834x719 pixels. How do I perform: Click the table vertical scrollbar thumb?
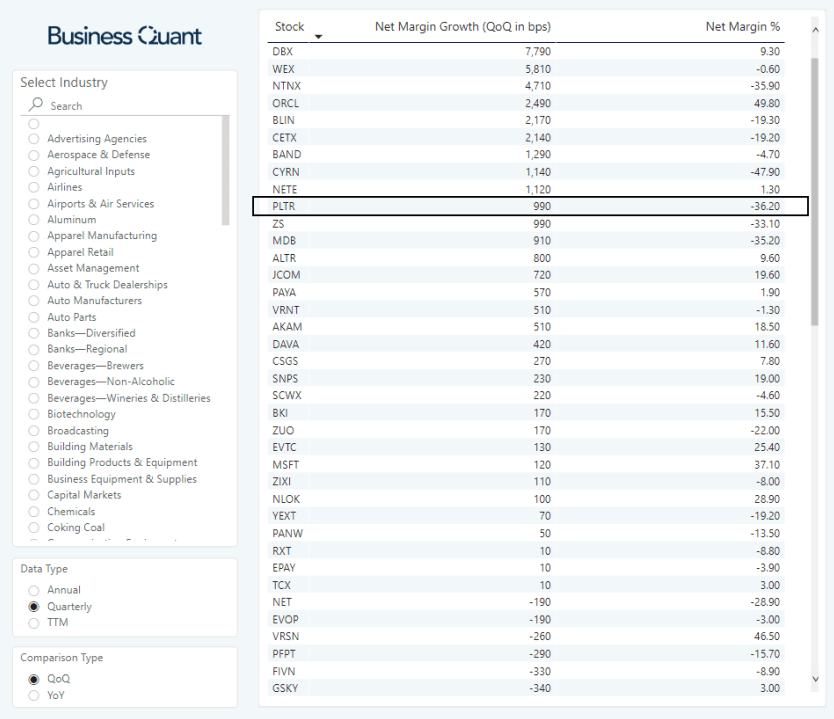pos(815,191)
